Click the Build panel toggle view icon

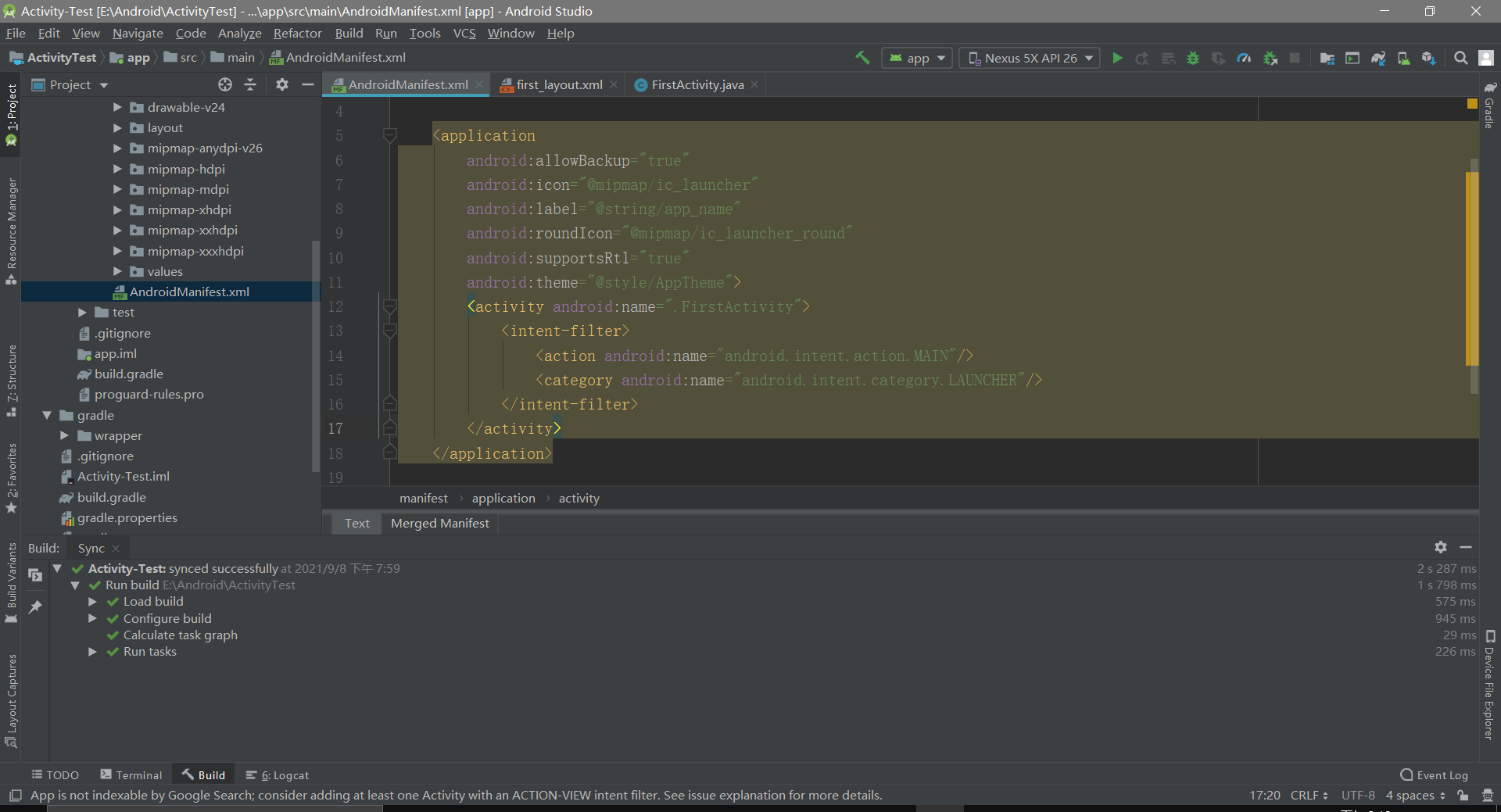pyautogui.click(x=35, y=575)
